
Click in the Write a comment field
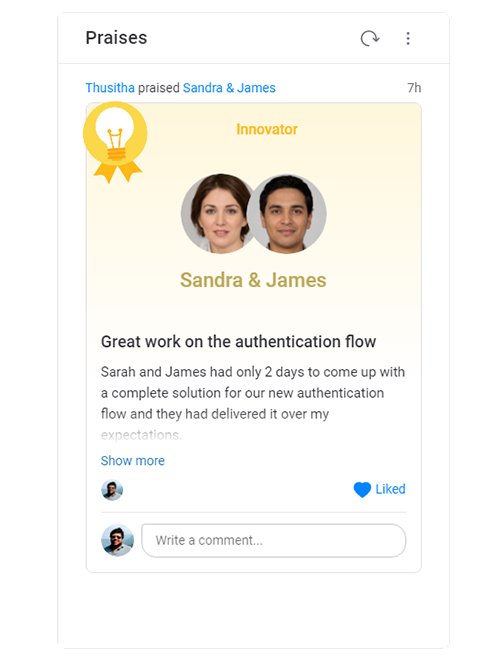pyautogui.click(x=274, y=540)
